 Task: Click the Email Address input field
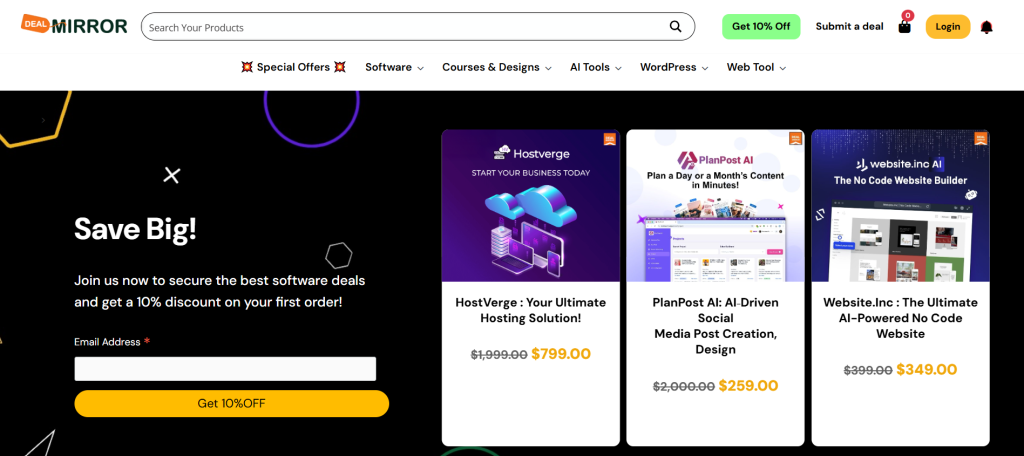225,369
